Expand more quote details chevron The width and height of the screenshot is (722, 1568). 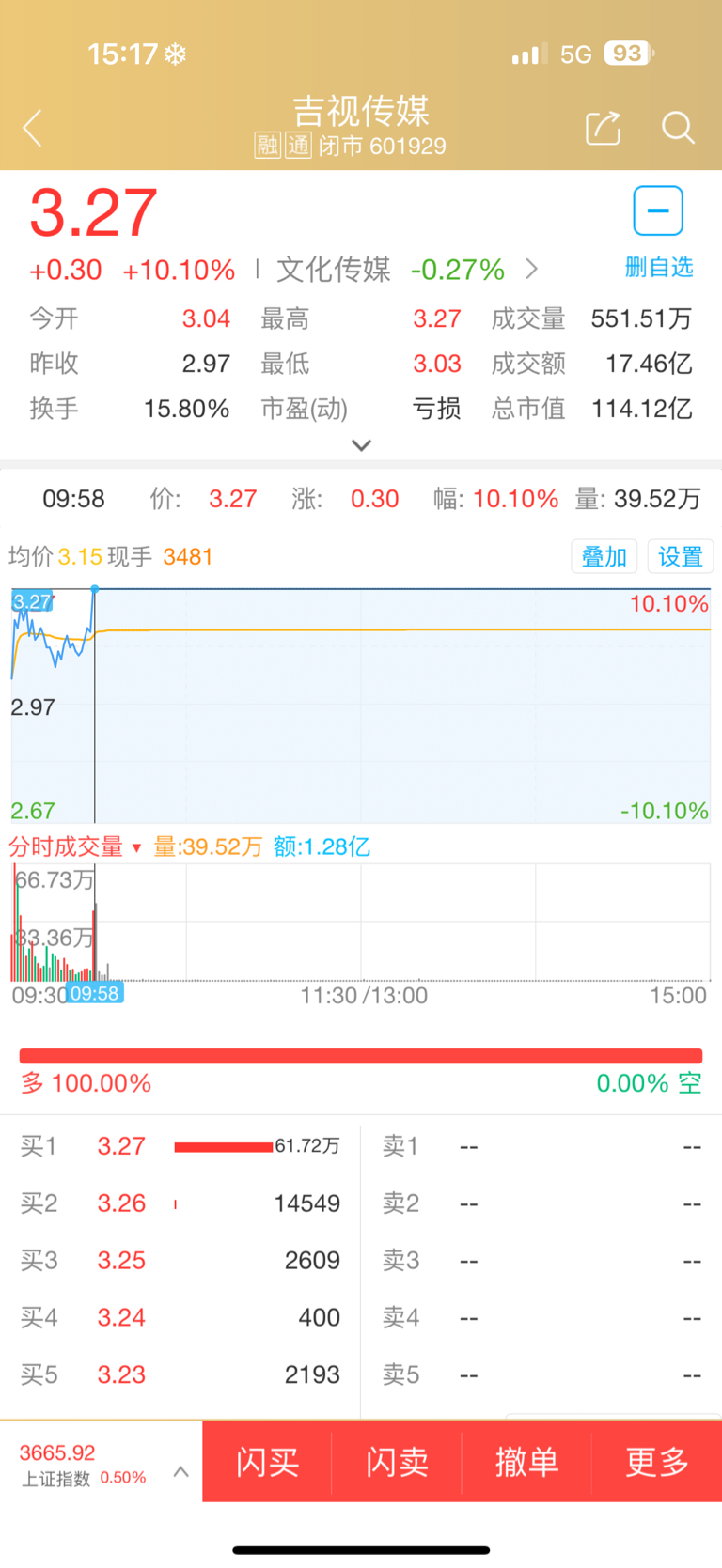coord(362,445)
